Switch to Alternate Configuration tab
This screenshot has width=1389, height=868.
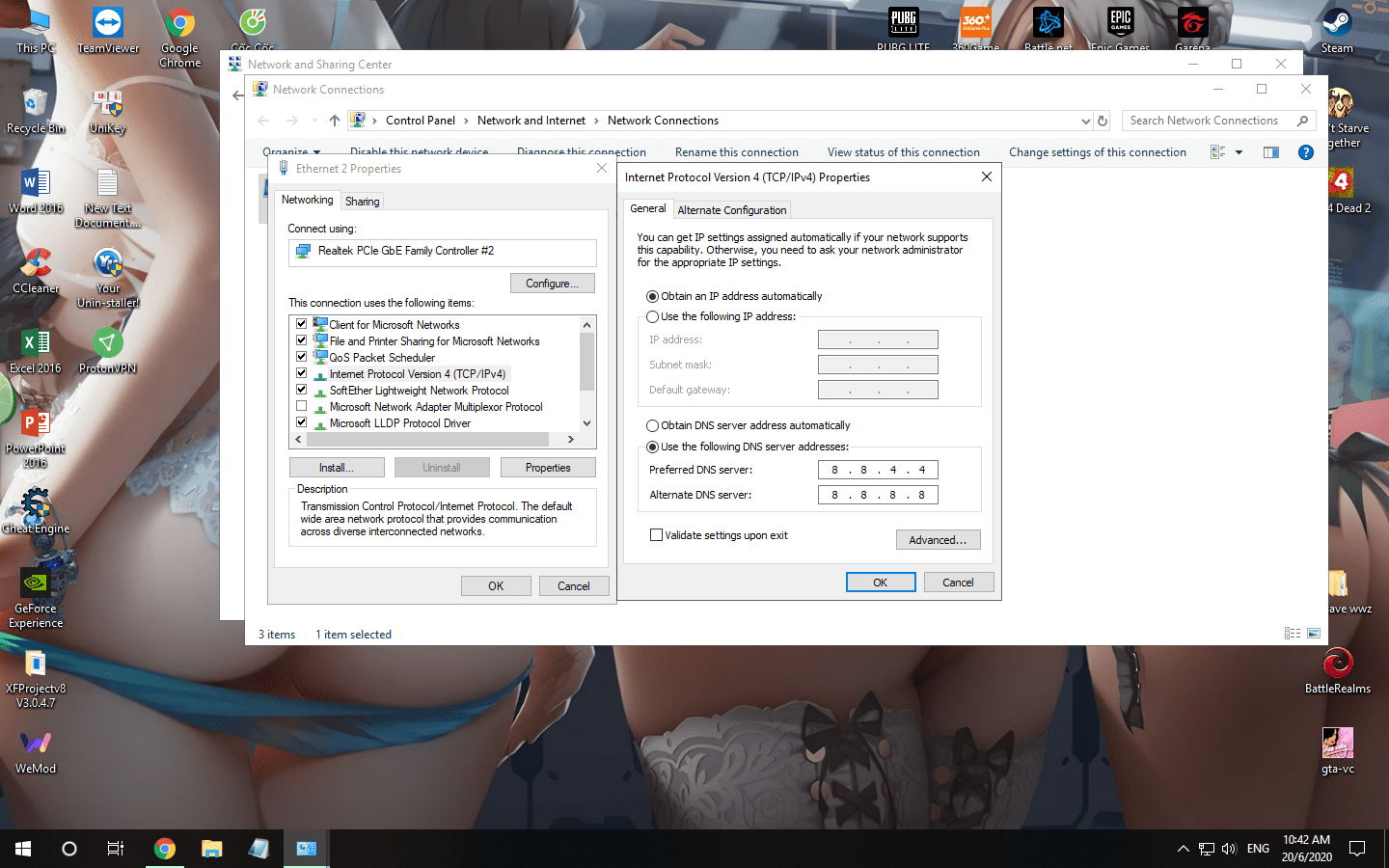pos(732,210)
